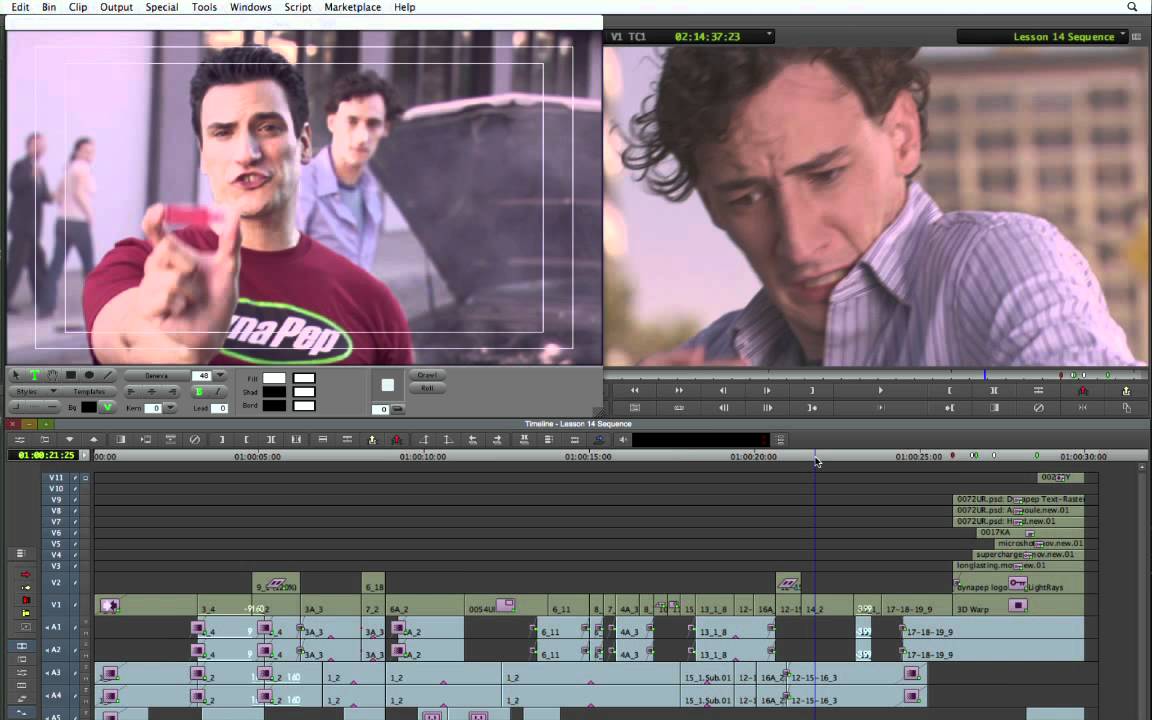Toggle the V2 track selector

point(56,583)
